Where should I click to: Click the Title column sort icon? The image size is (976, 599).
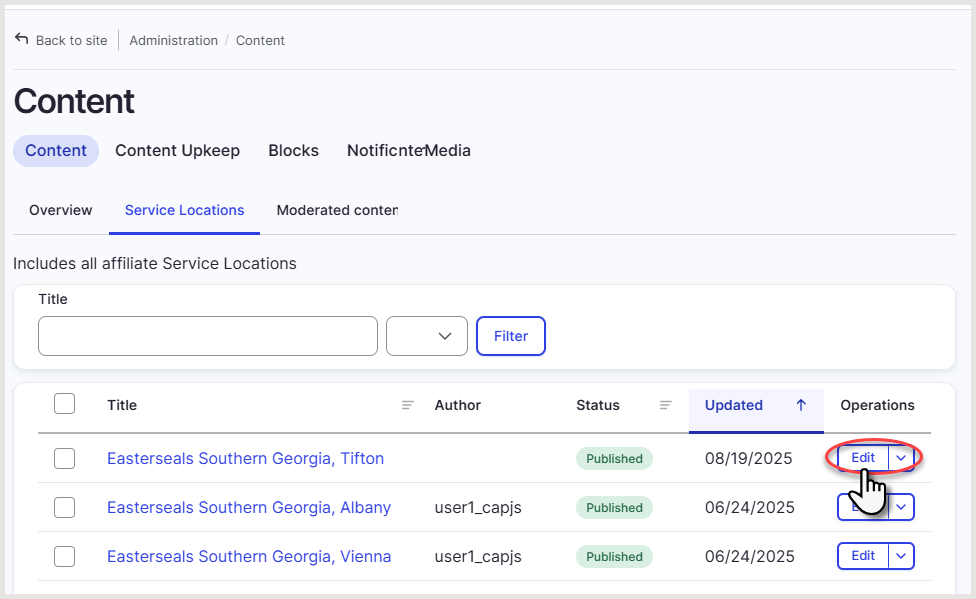pos(408,405)
